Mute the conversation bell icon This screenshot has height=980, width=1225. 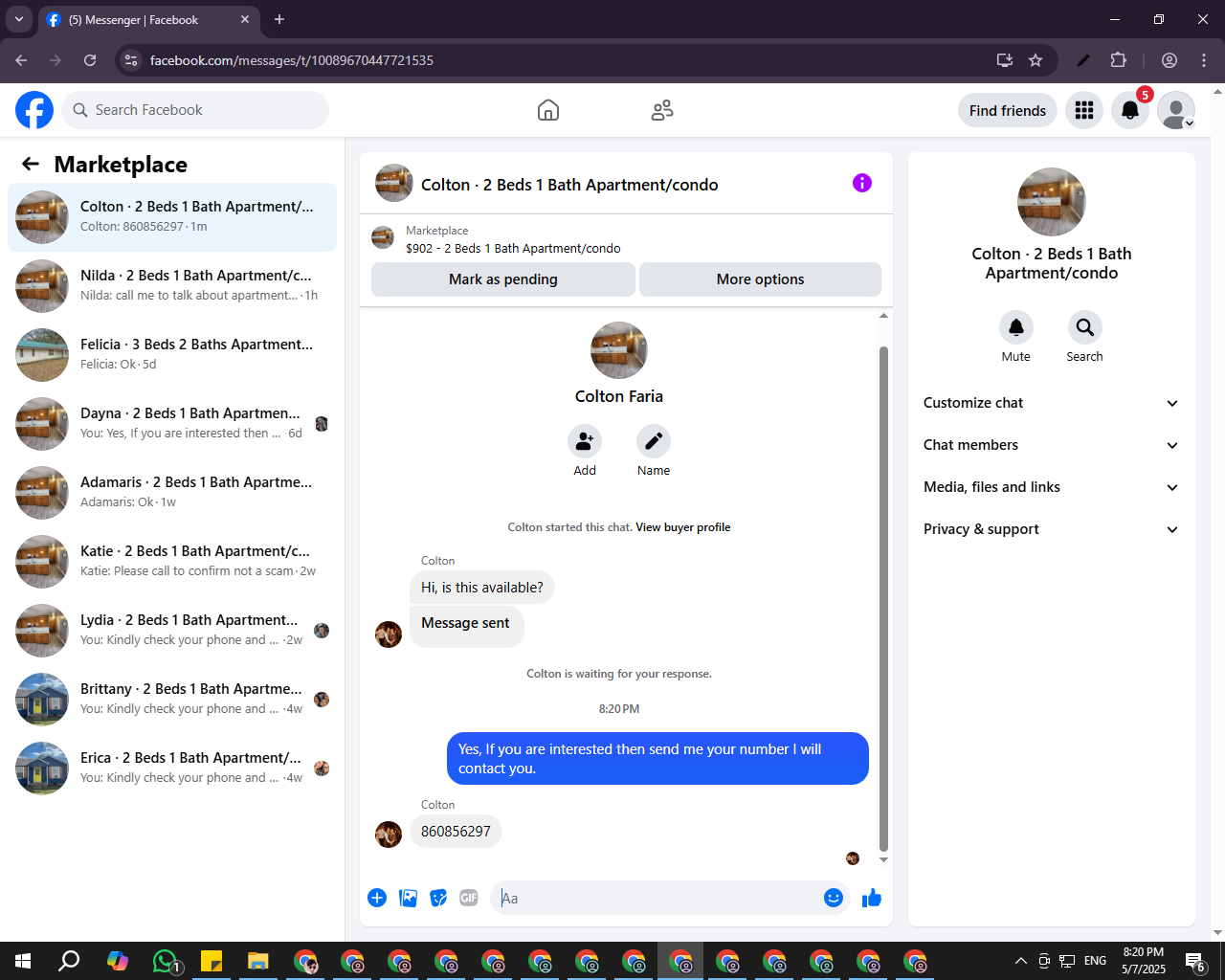point(1016,327)
